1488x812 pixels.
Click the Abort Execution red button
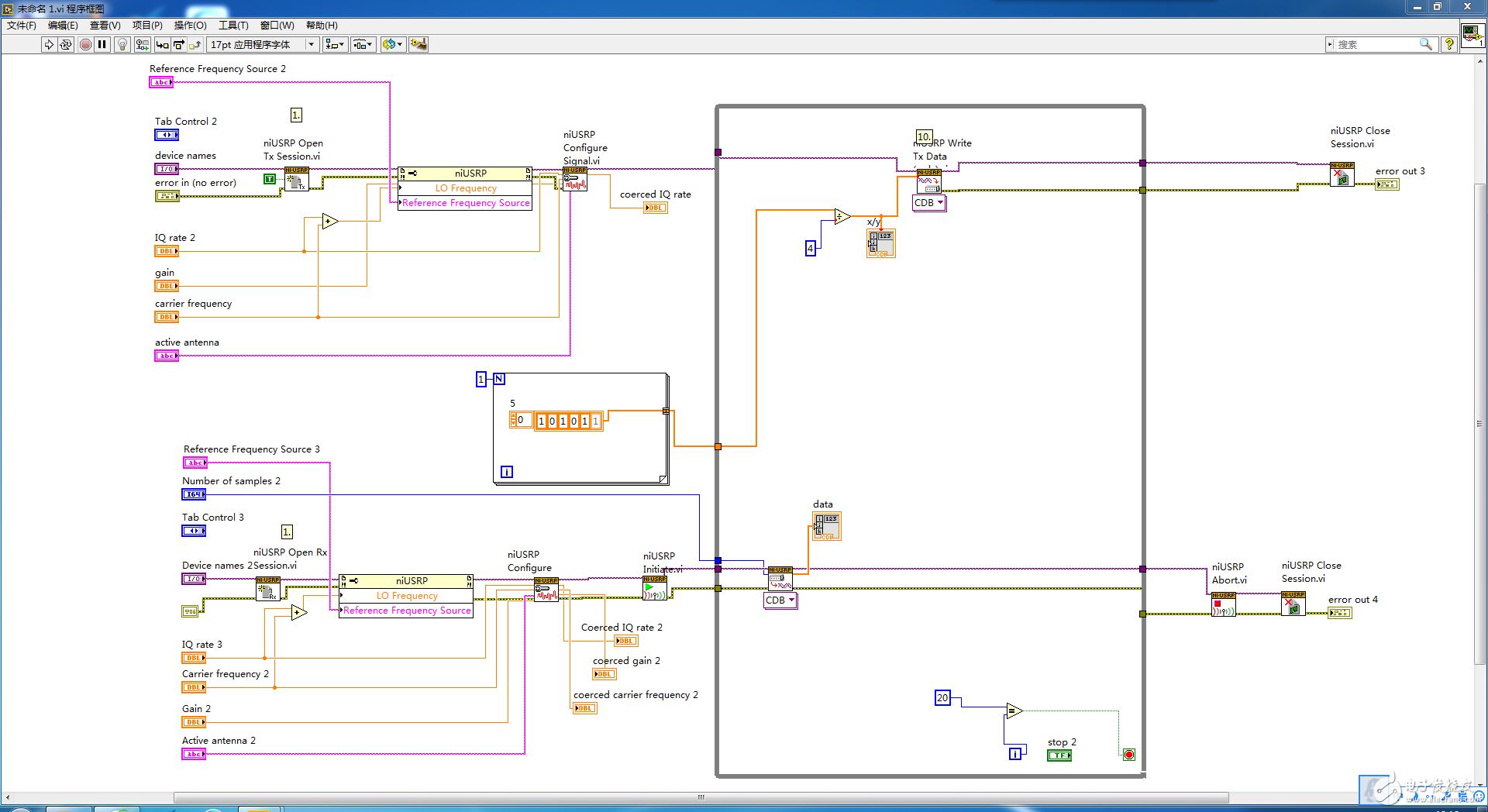(x=85, y=44)
